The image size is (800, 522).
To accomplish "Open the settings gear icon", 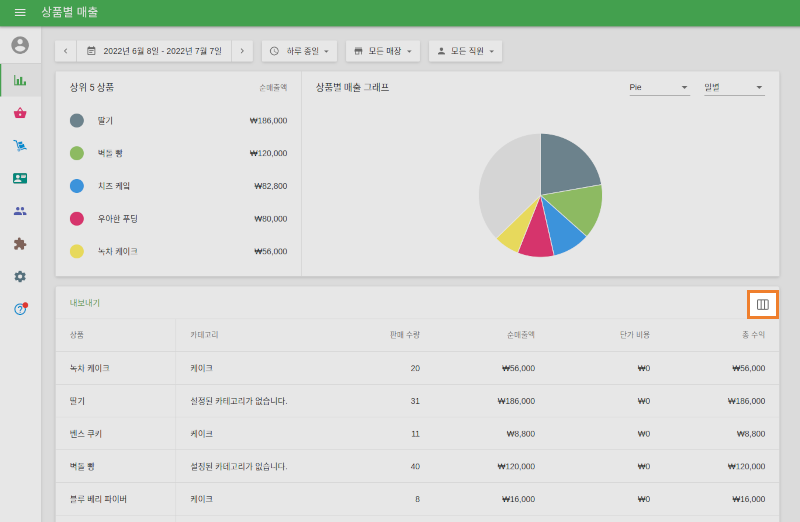I will (20, 276).
